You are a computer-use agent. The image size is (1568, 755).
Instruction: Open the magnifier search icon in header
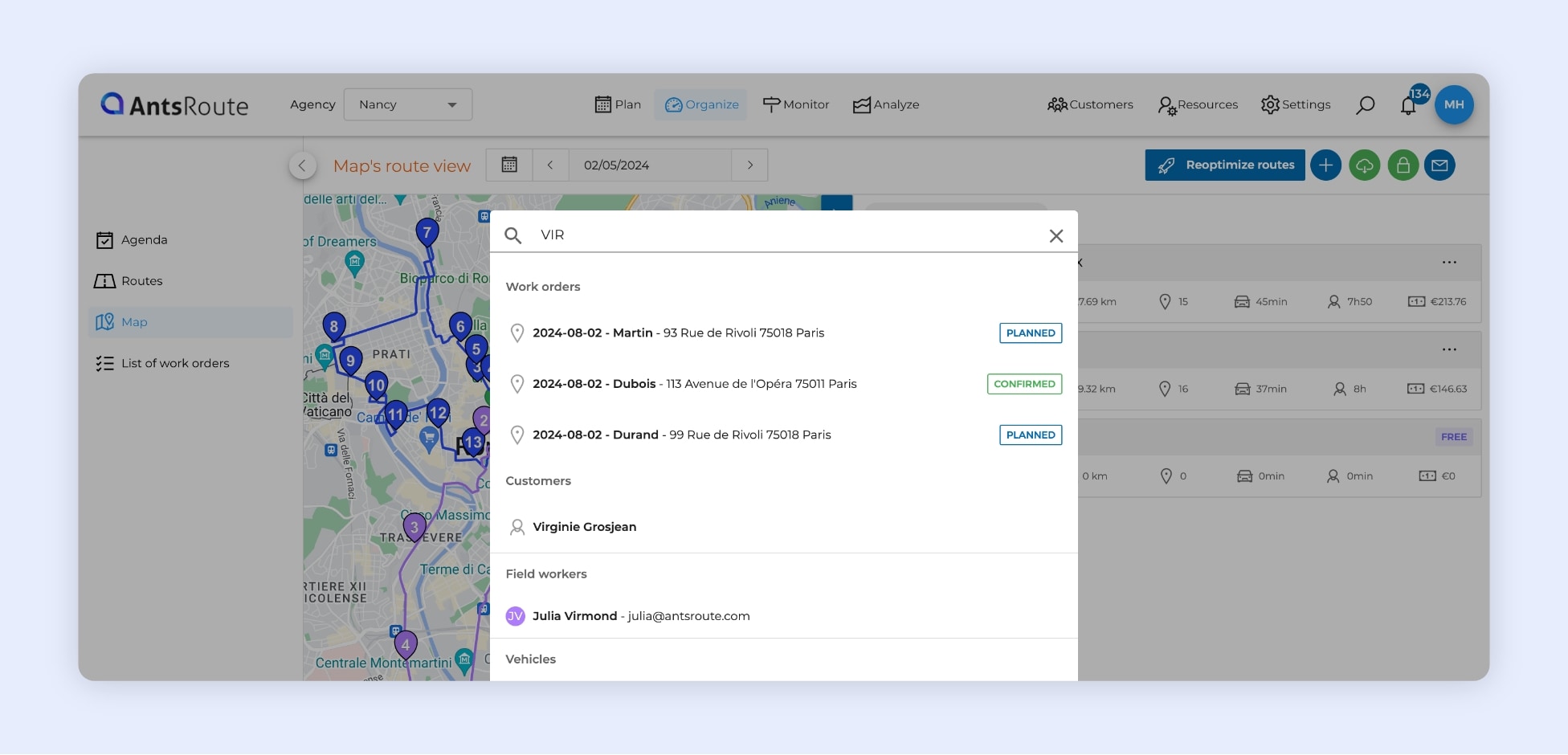[1365, 105]
